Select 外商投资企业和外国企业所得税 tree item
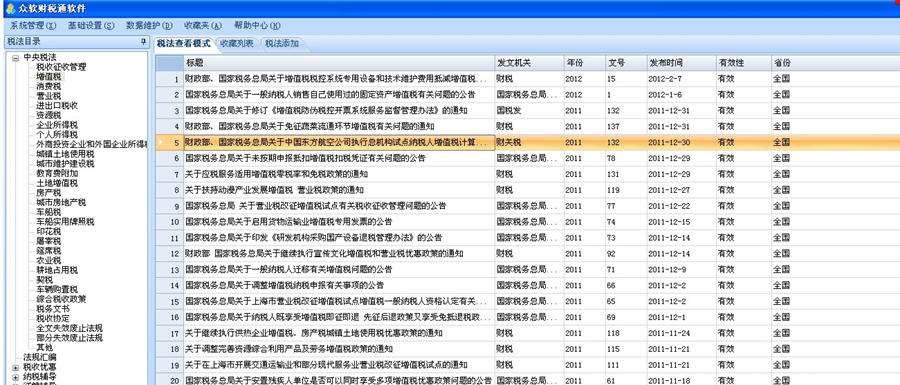900x385 pixels. 91,145
